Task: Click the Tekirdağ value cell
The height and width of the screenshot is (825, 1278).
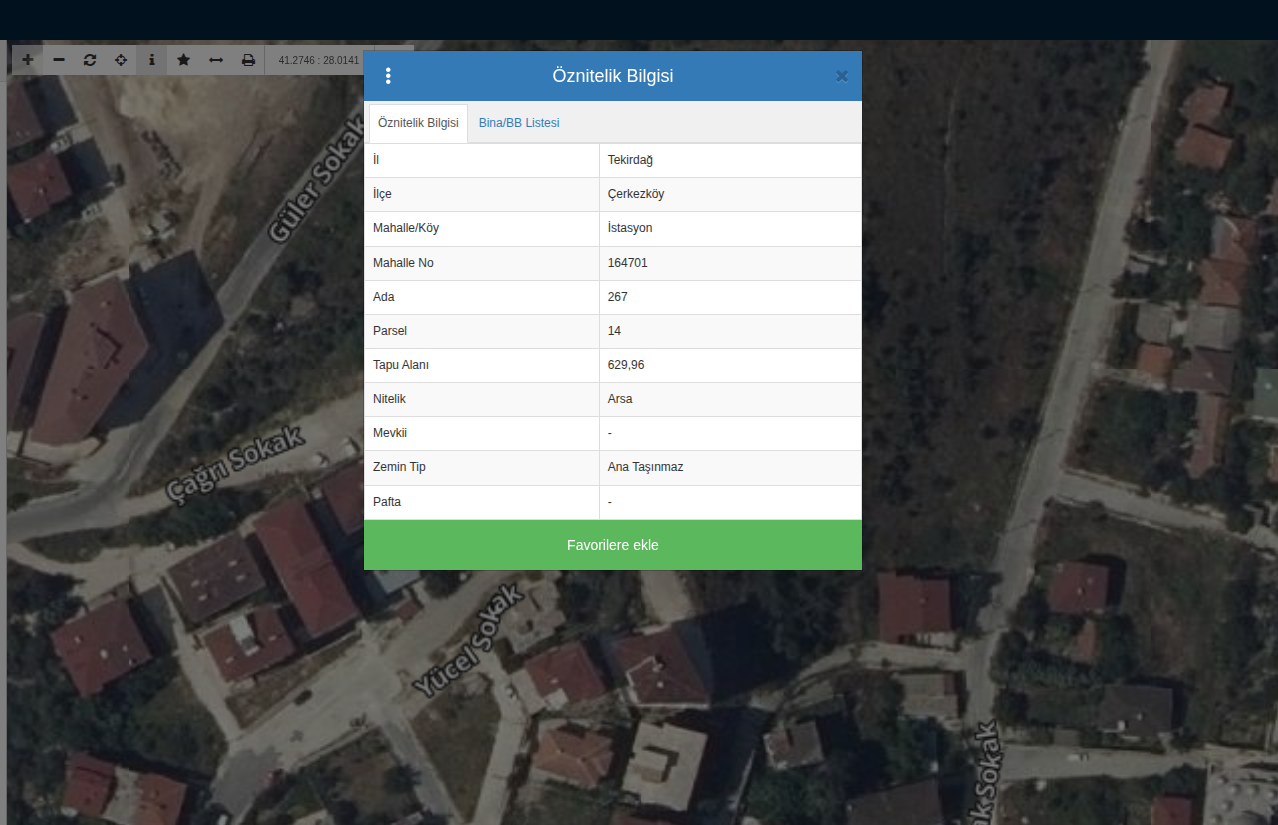Action: pos(730,160)
